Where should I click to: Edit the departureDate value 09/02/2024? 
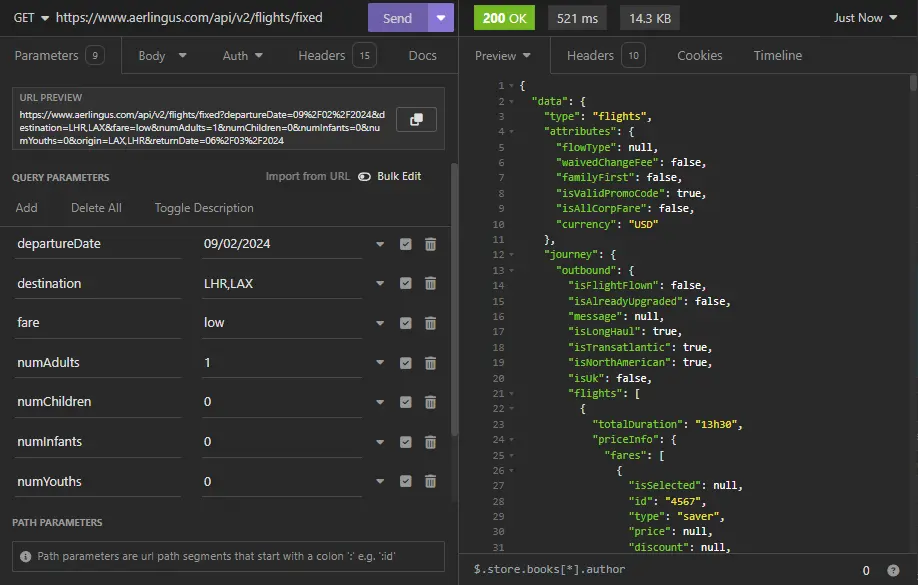pyautogui.click(x=282, y=244)
